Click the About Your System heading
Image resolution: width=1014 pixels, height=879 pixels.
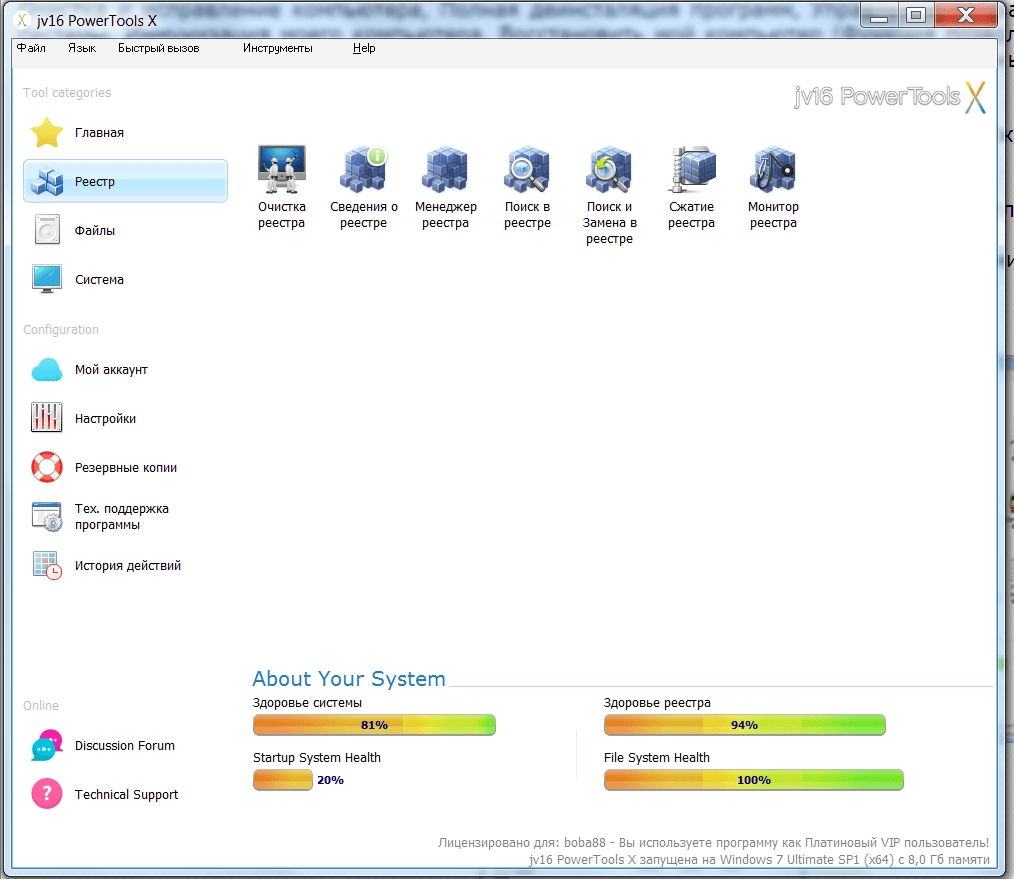[x=349, y=678]
